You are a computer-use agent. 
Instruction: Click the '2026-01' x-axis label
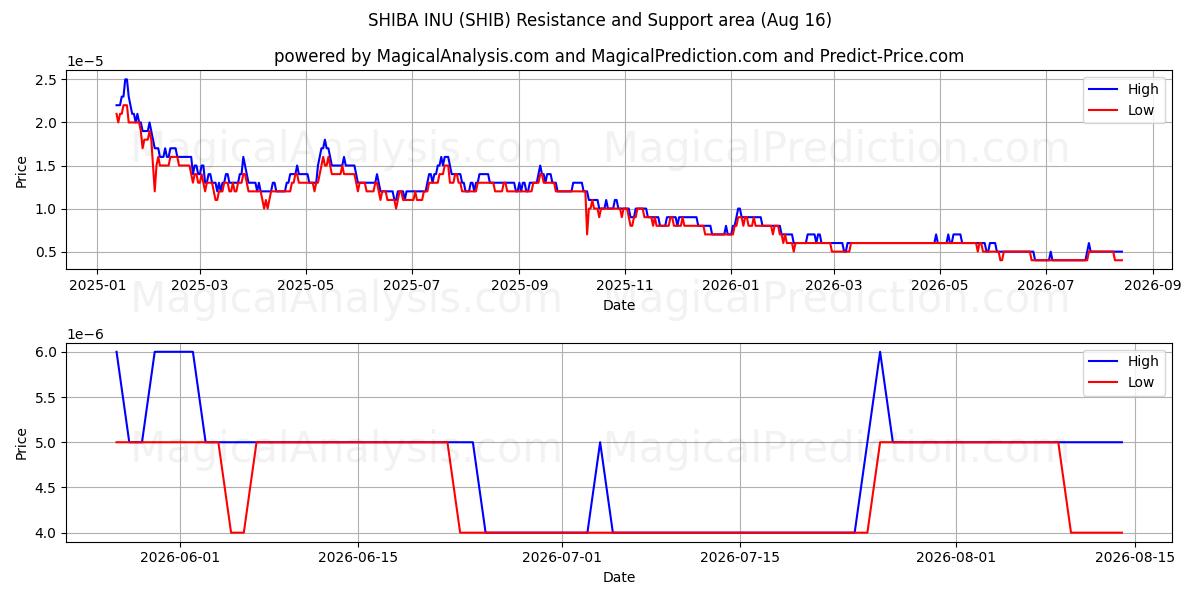point(731,285)
